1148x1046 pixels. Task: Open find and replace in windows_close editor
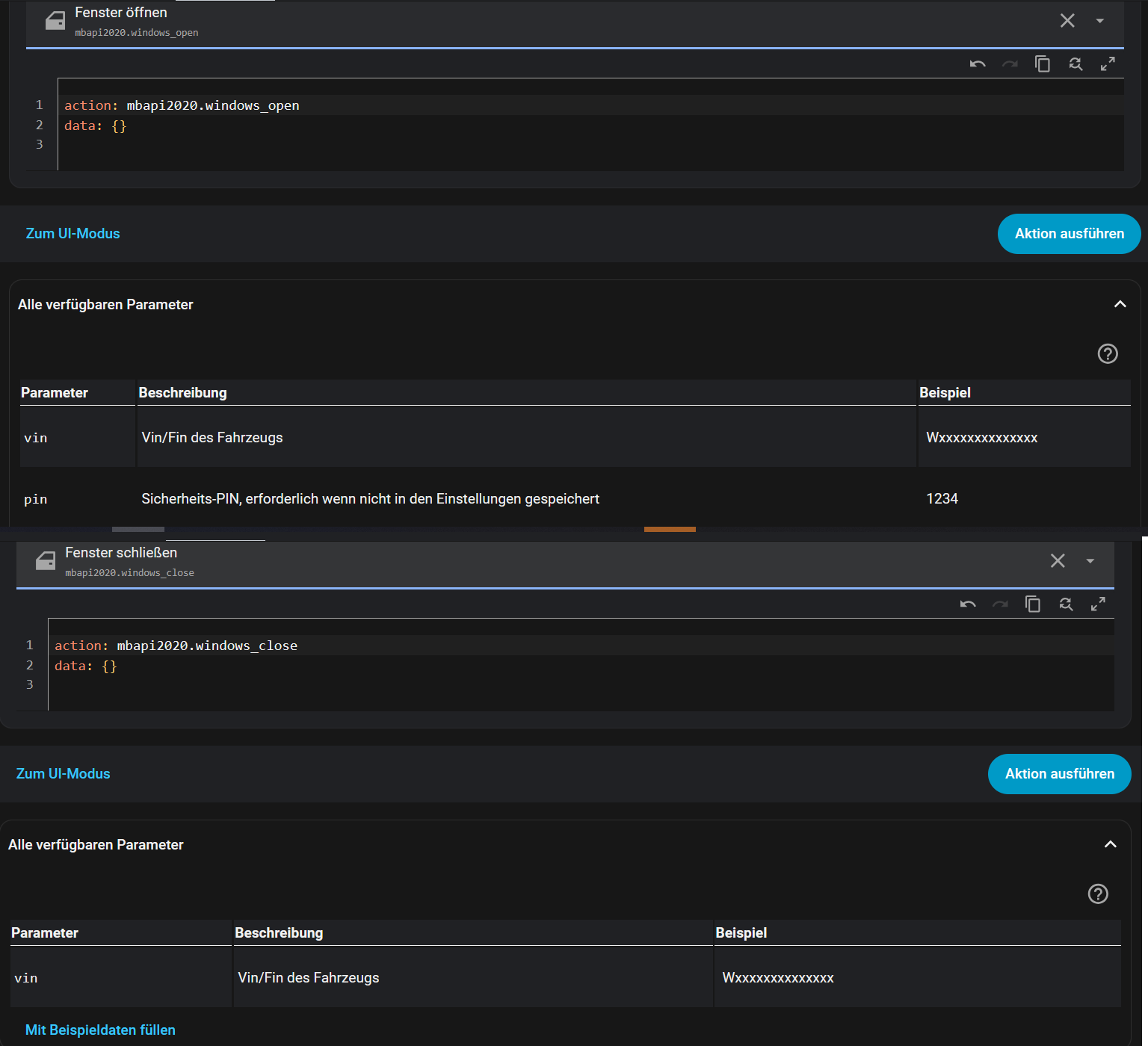[1066, 604]
